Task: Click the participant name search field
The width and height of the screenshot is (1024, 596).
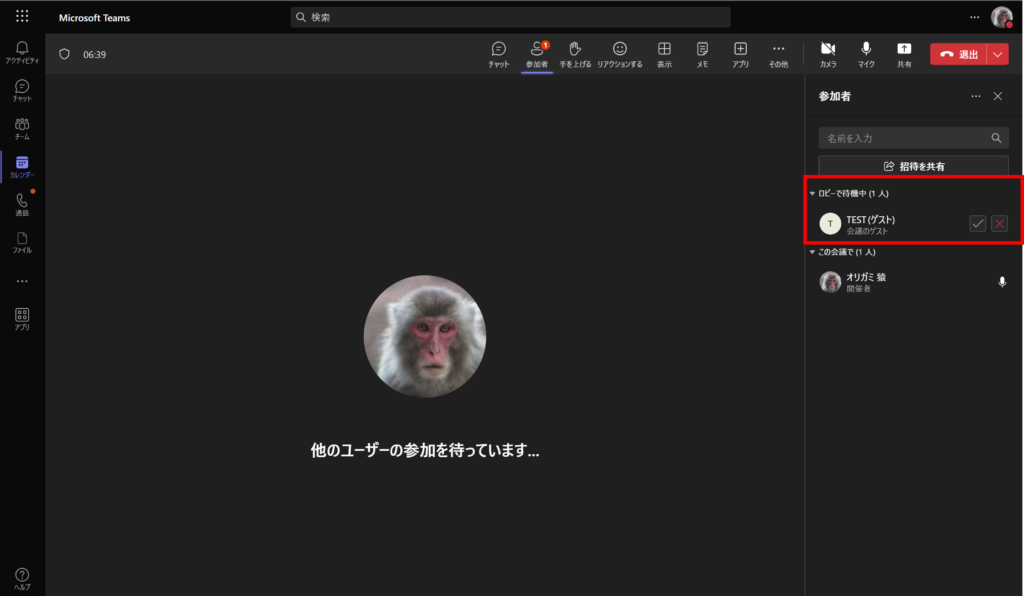Action: [x=900, y=138]
